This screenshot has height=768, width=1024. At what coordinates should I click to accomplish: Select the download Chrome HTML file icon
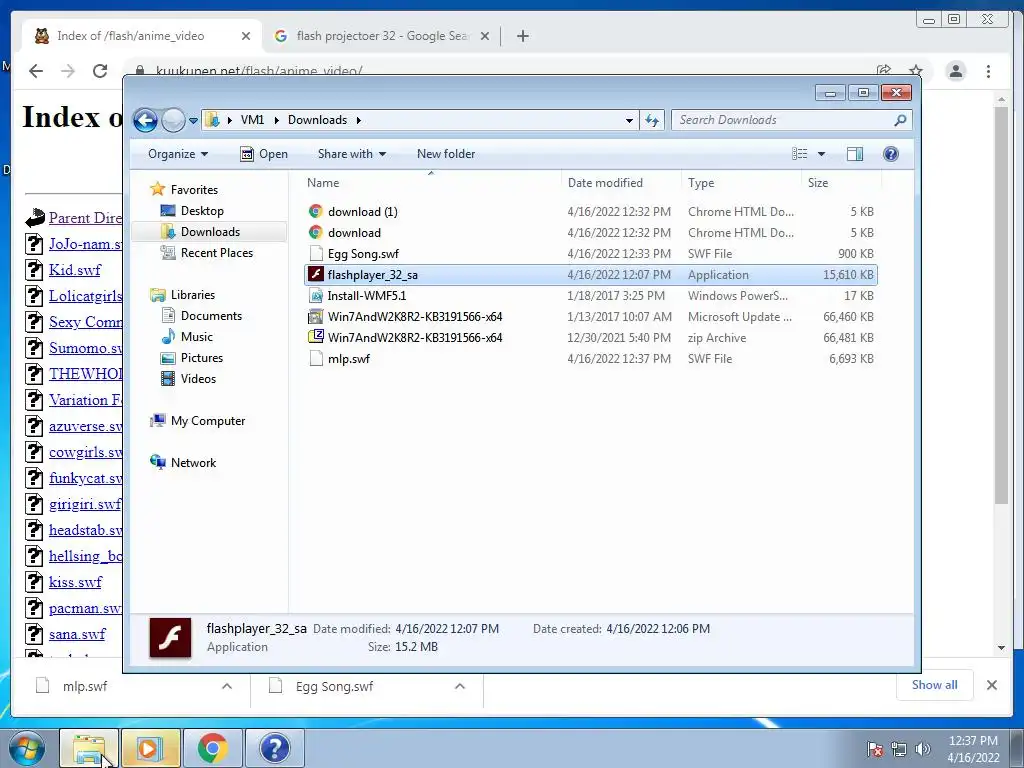[x=316, y=232]
